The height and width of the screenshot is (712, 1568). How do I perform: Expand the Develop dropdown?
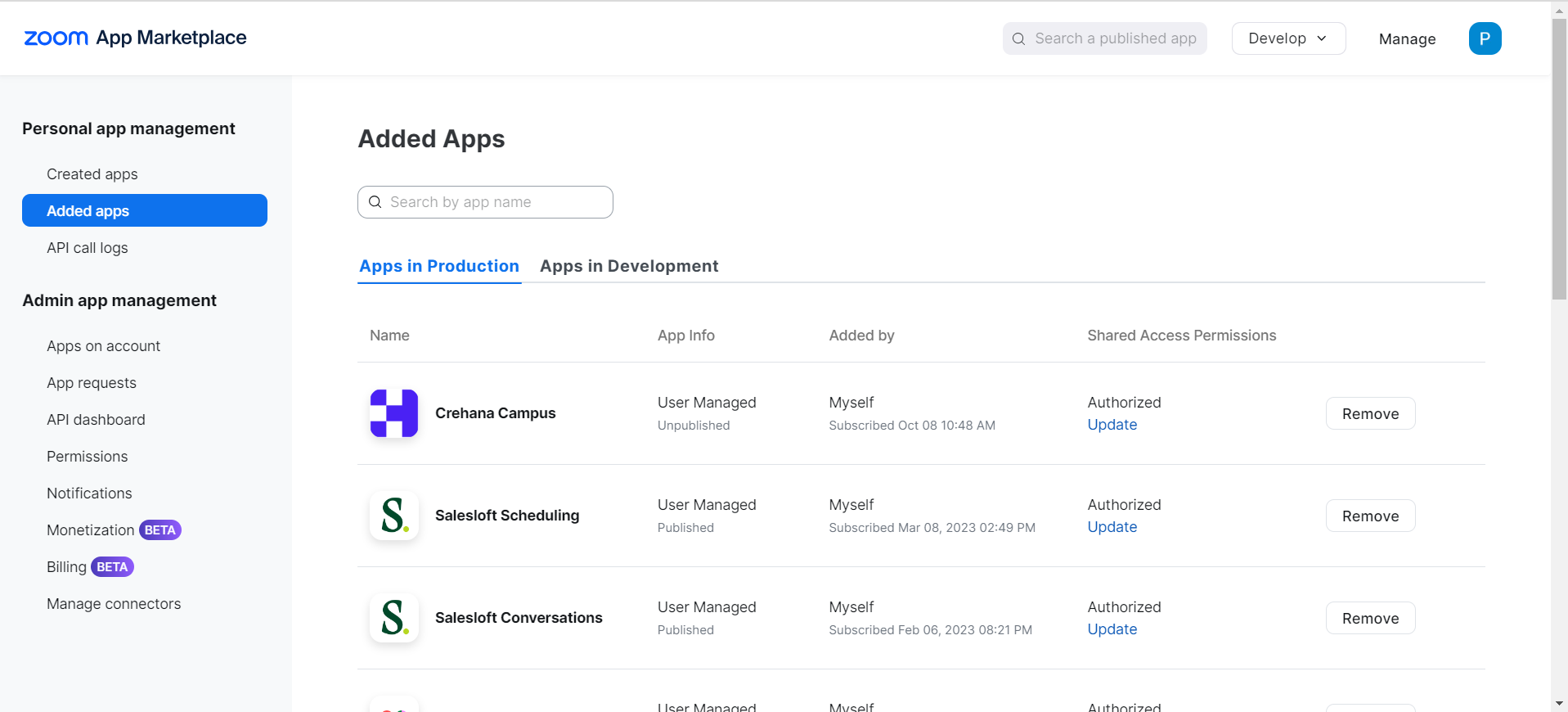pyautogui.click(x=1288, y=38)
